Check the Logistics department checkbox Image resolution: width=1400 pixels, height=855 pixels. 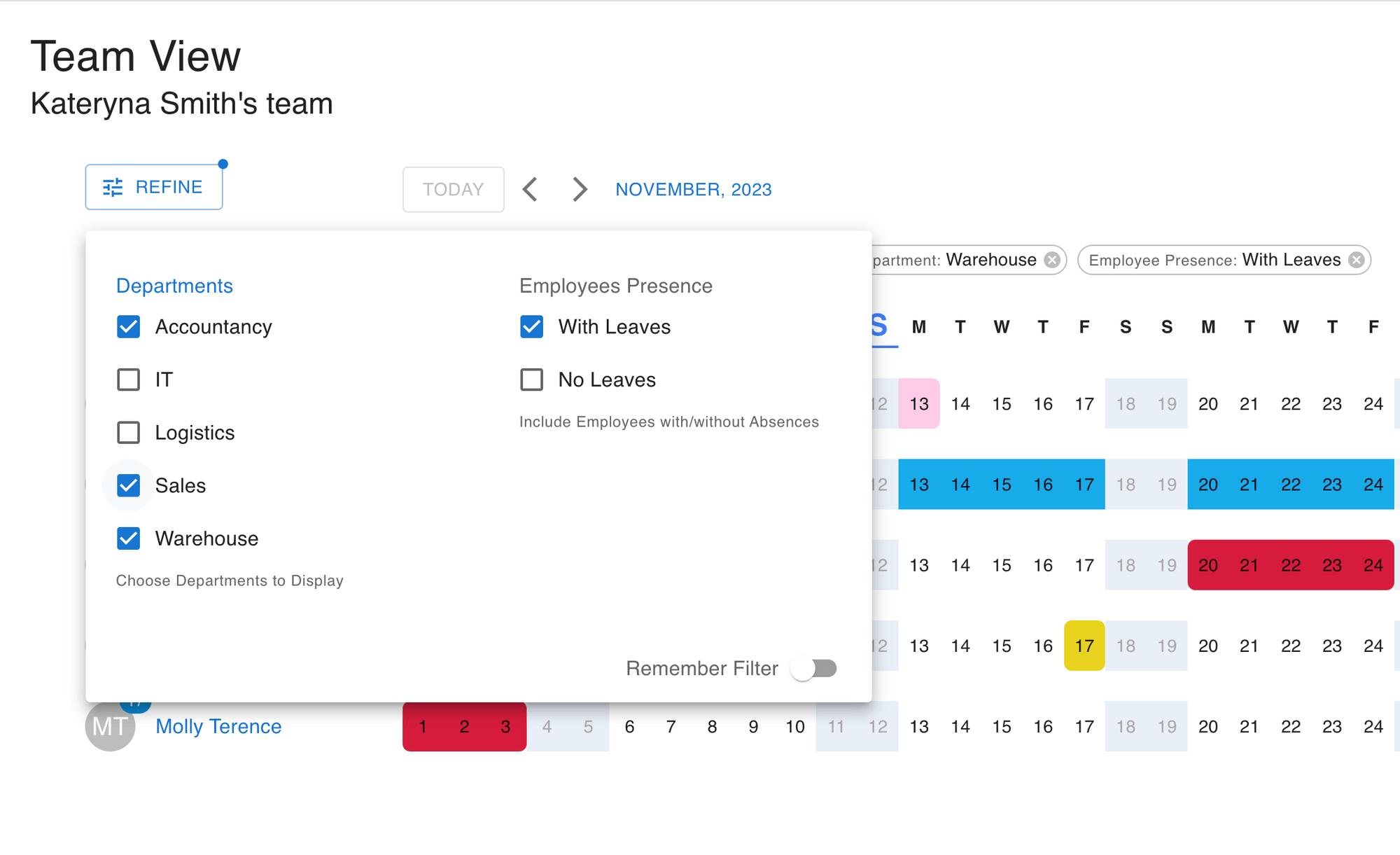(x=129, y=432)
